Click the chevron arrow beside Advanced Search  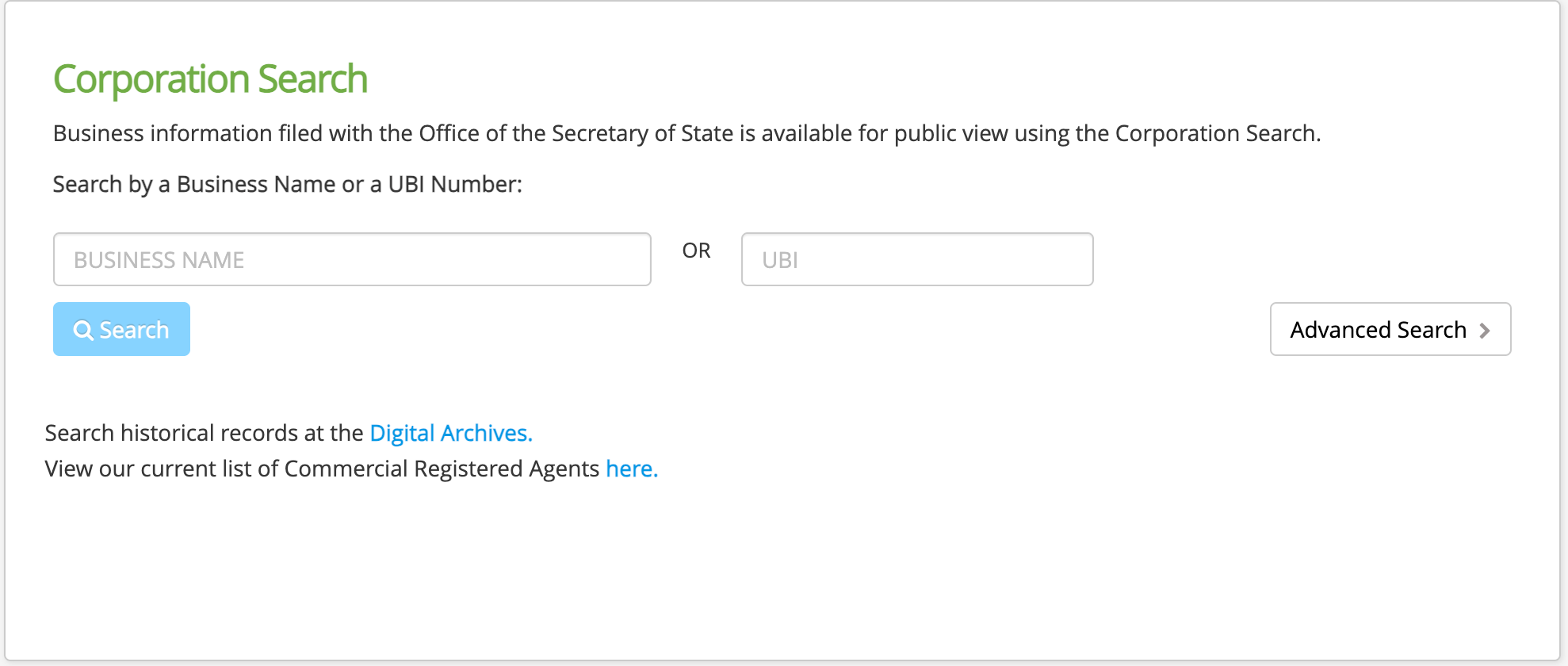[1485, 331]
